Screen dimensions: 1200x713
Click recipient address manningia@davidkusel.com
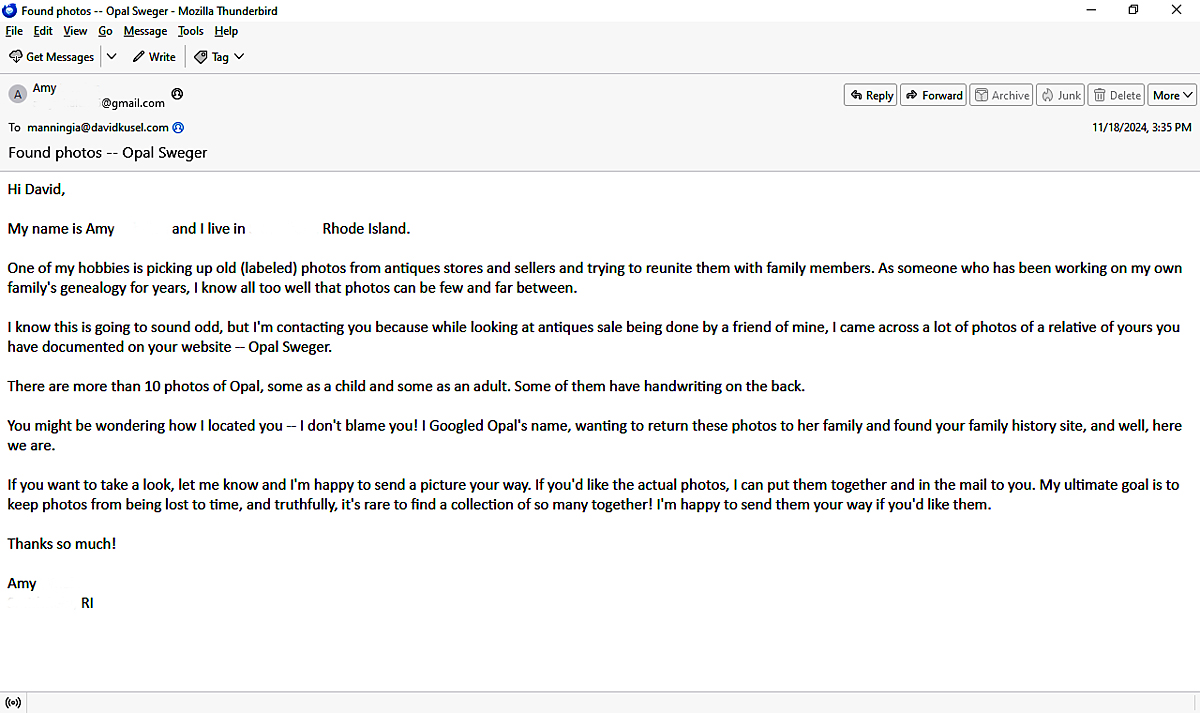96,128
